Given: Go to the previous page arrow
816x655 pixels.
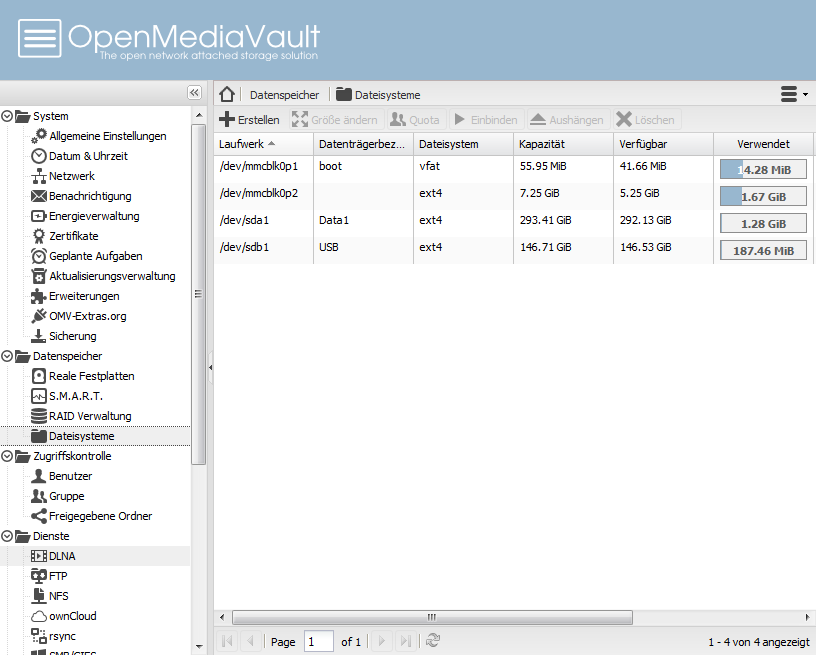Looking at the screenshot, I should coord(251,641).
